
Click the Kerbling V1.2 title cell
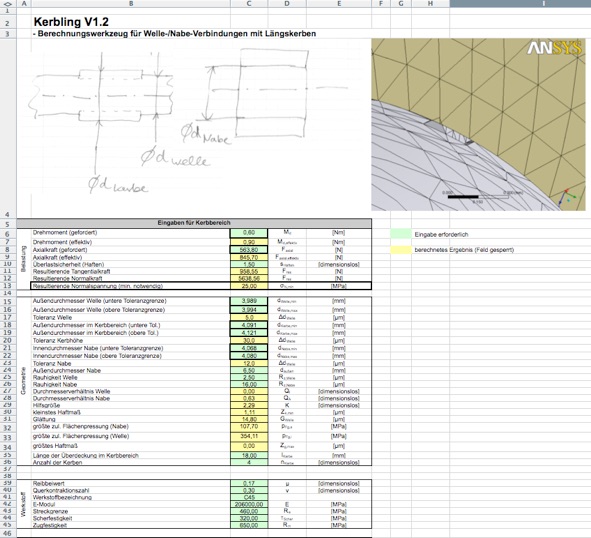(71, 22)
